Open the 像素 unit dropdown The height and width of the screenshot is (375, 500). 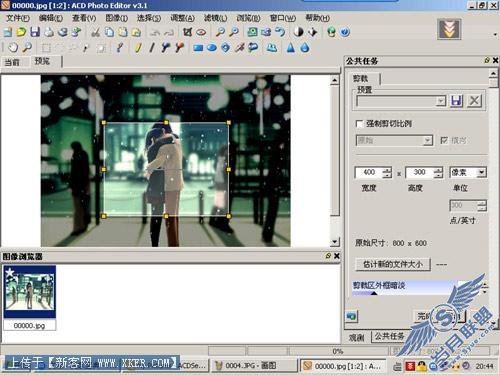(x=481, y=172)
